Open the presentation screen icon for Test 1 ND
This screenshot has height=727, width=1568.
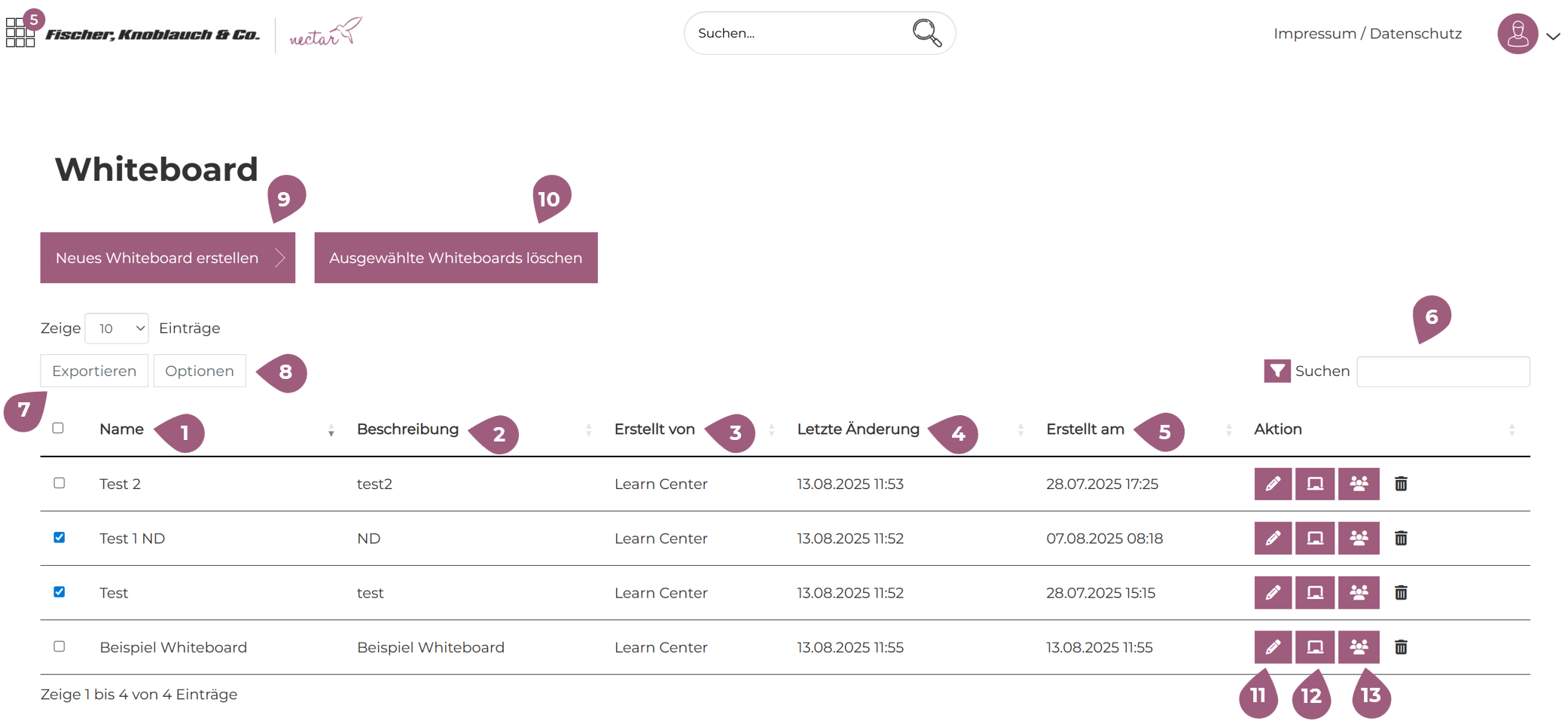click(x=1314, y=538)
